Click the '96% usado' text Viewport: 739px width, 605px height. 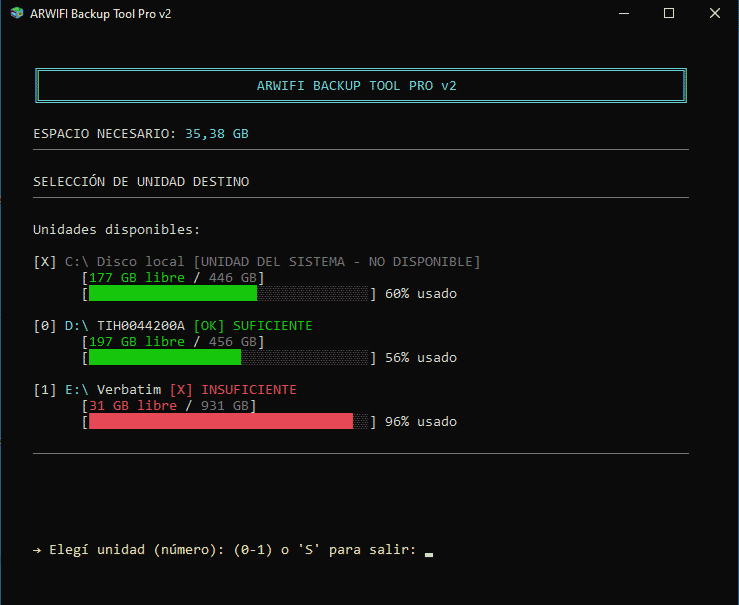(x=421, y=422)
